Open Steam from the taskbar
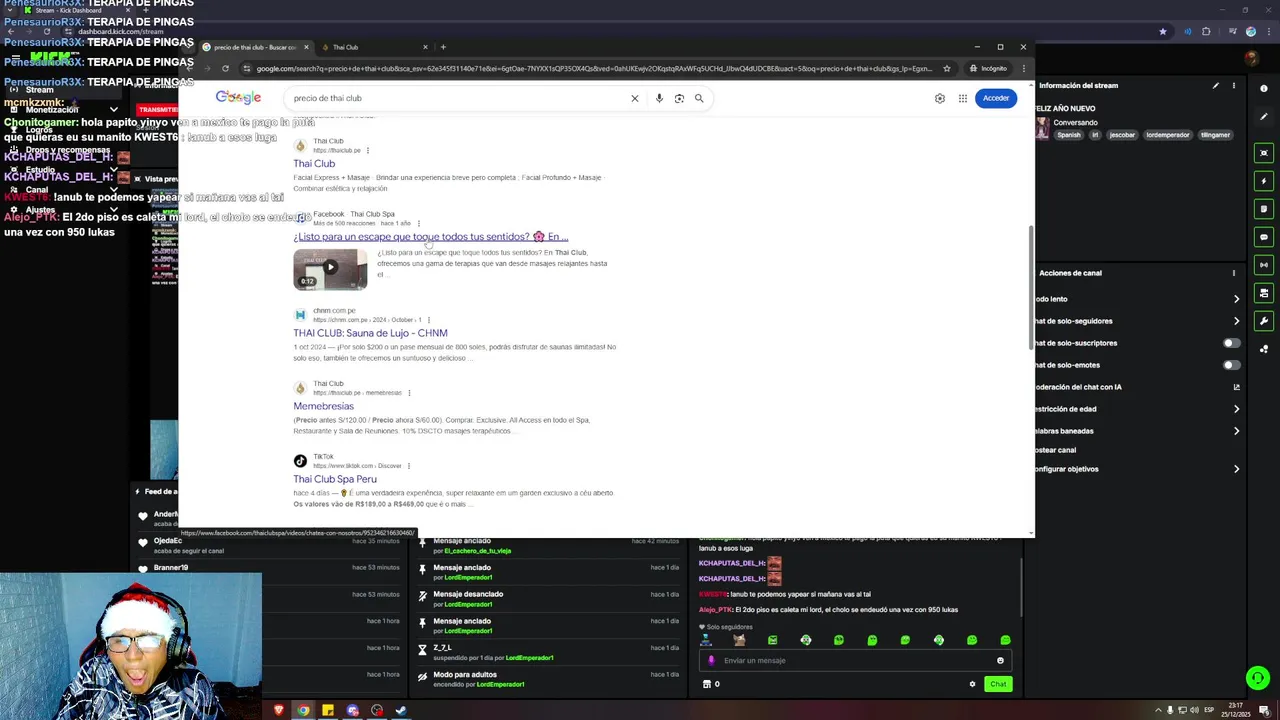Screen dimensions: 1280x720 (x=401, y=710)
